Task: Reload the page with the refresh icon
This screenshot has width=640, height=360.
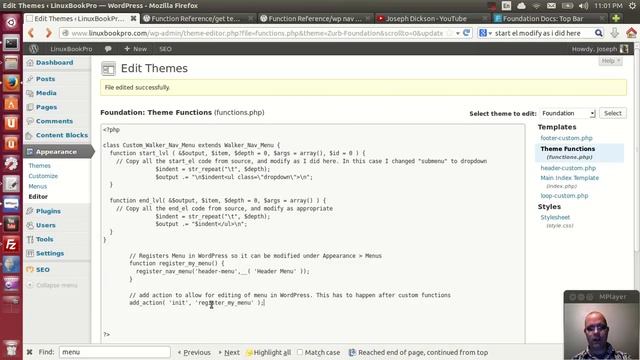Action: pos(467,33)
